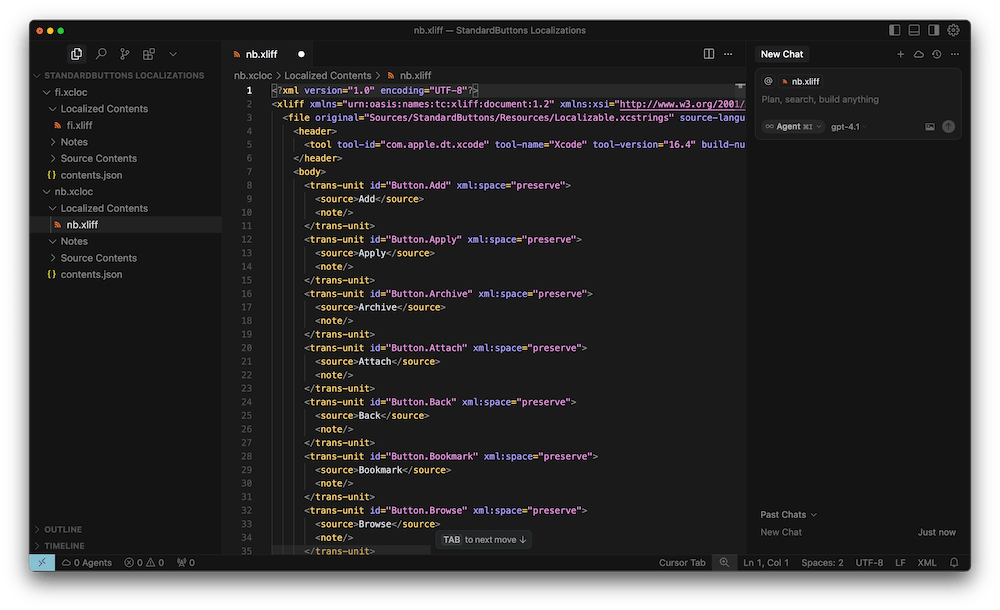Open editor more actions ellipsis
Screen dimensions: 1000x610
pyautogui.click(x=728, y=54)
